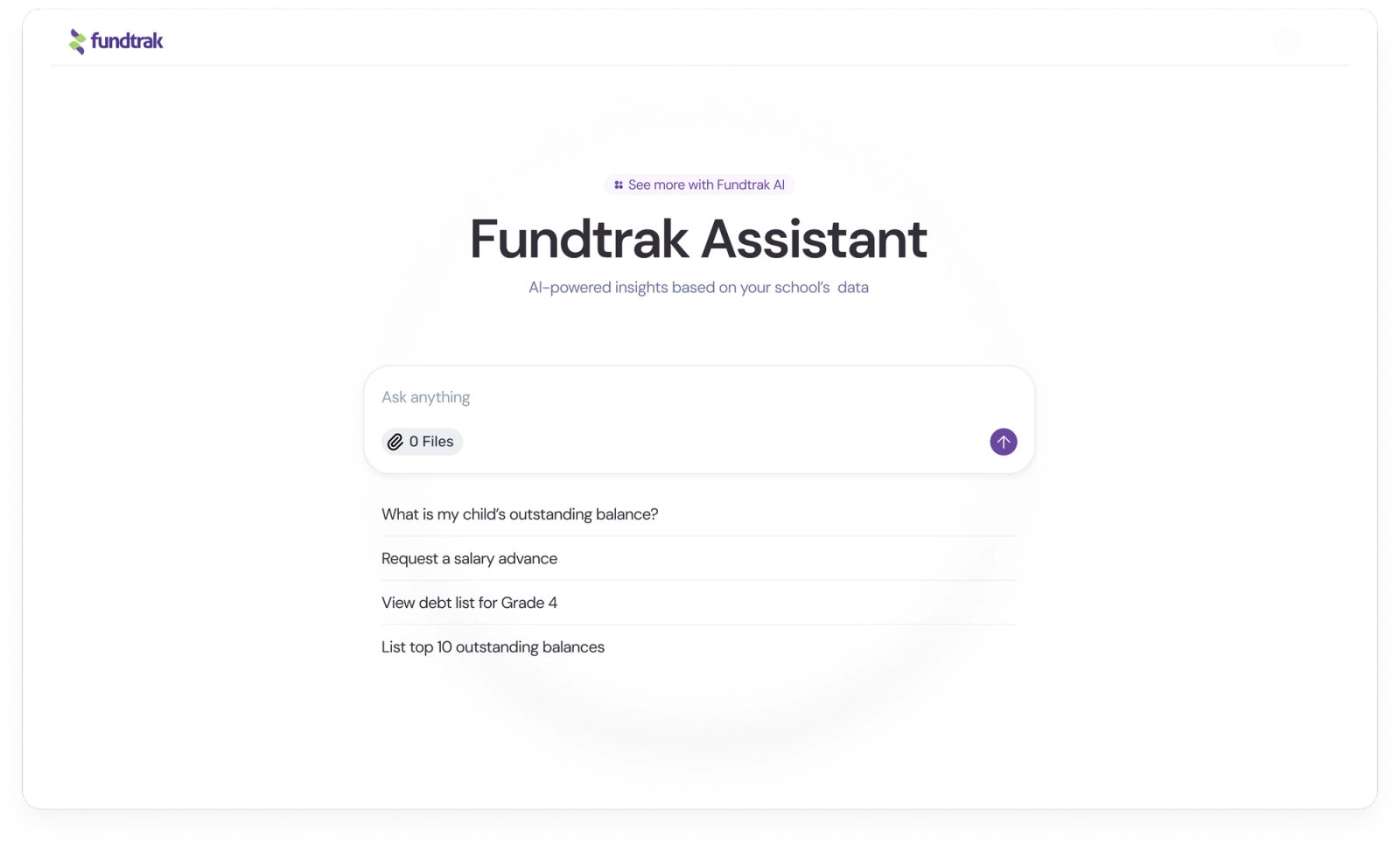Pick the 'View debt list for Grade 4' suggestion
Viewport: 1400px width, 845px height.
pos(699,603)
